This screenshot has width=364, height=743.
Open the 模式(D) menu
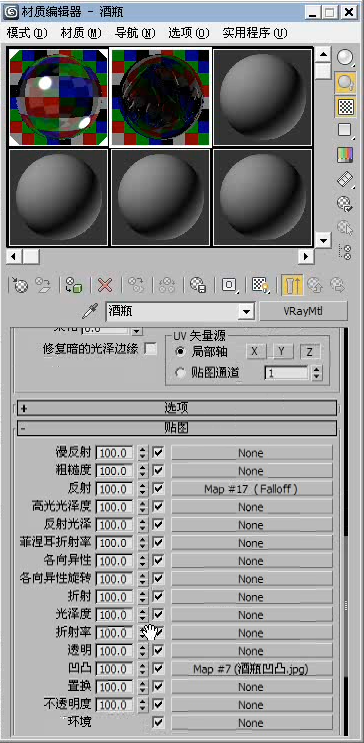[27, 33]
